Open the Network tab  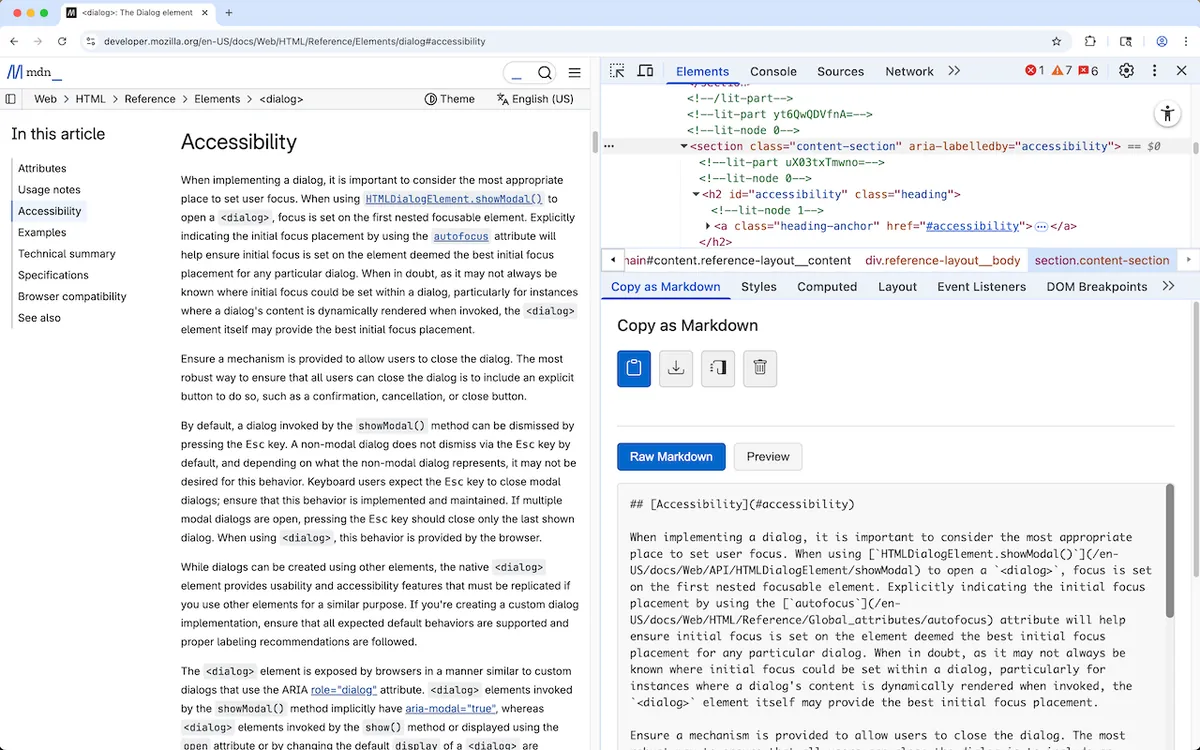coord(909,71)
